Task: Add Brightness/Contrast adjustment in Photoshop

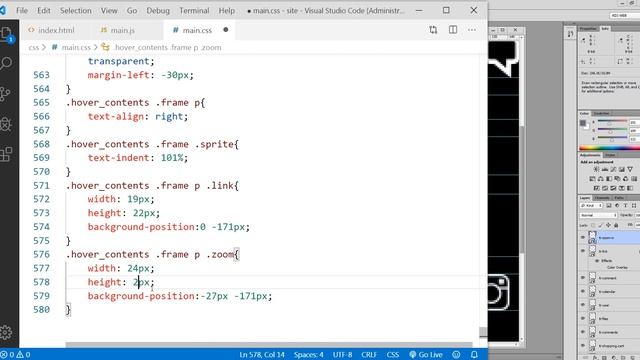Action: (596, 169)
